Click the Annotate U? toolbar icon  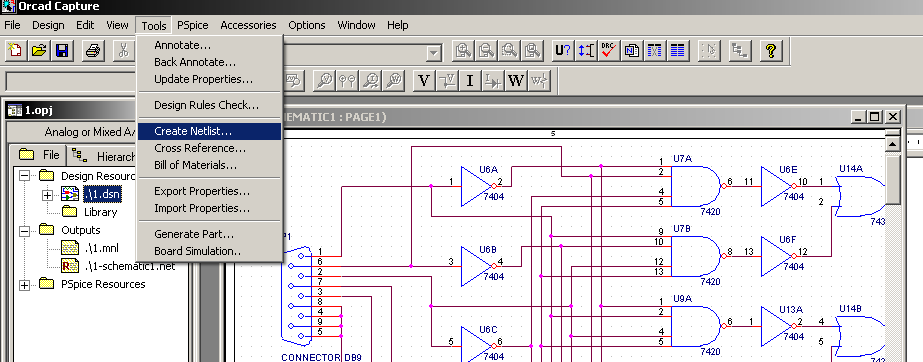tap(563, 51)
